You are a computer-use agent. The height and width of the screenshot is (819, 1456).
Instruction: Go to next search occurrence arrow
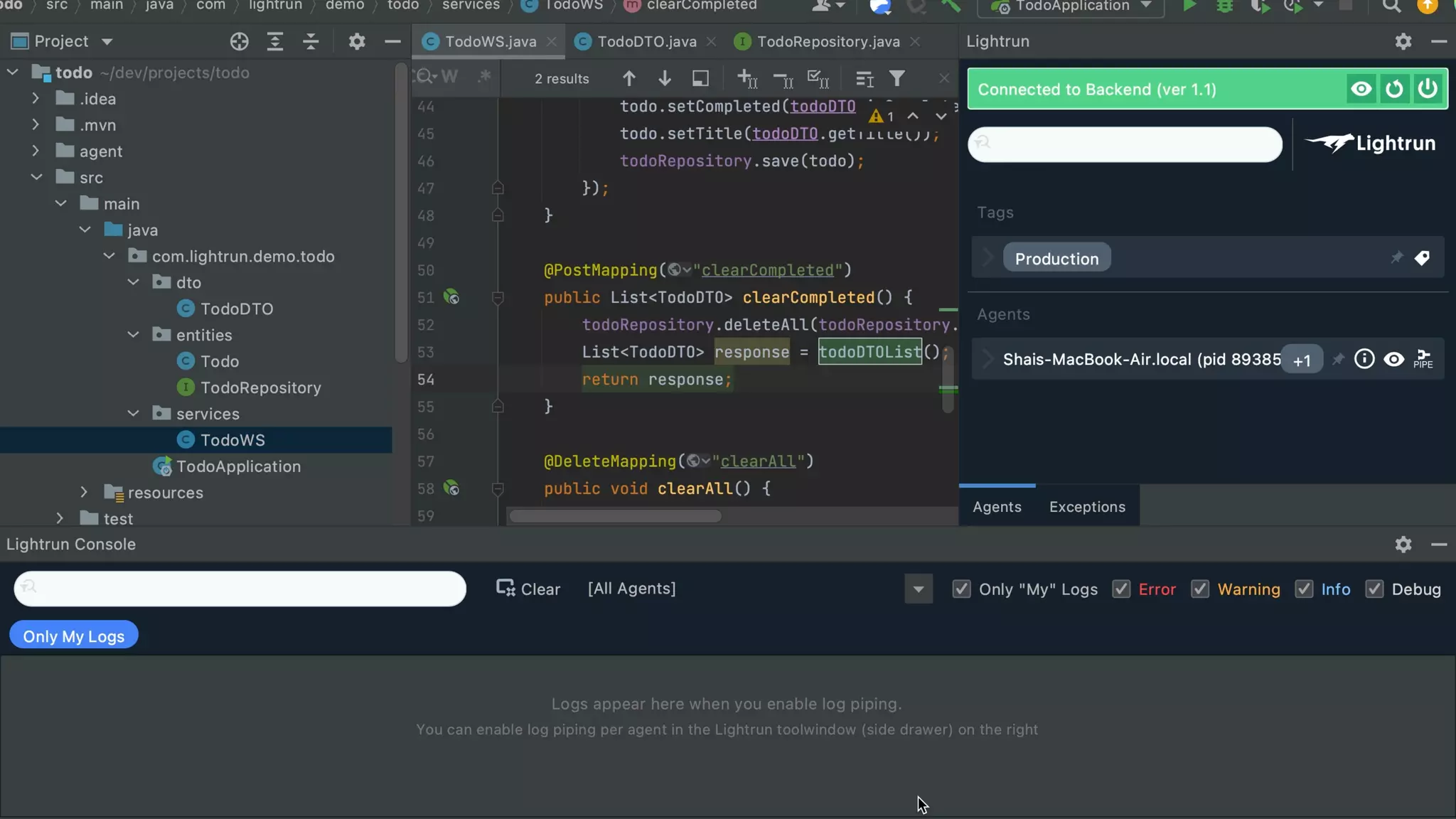click(665, 78)
